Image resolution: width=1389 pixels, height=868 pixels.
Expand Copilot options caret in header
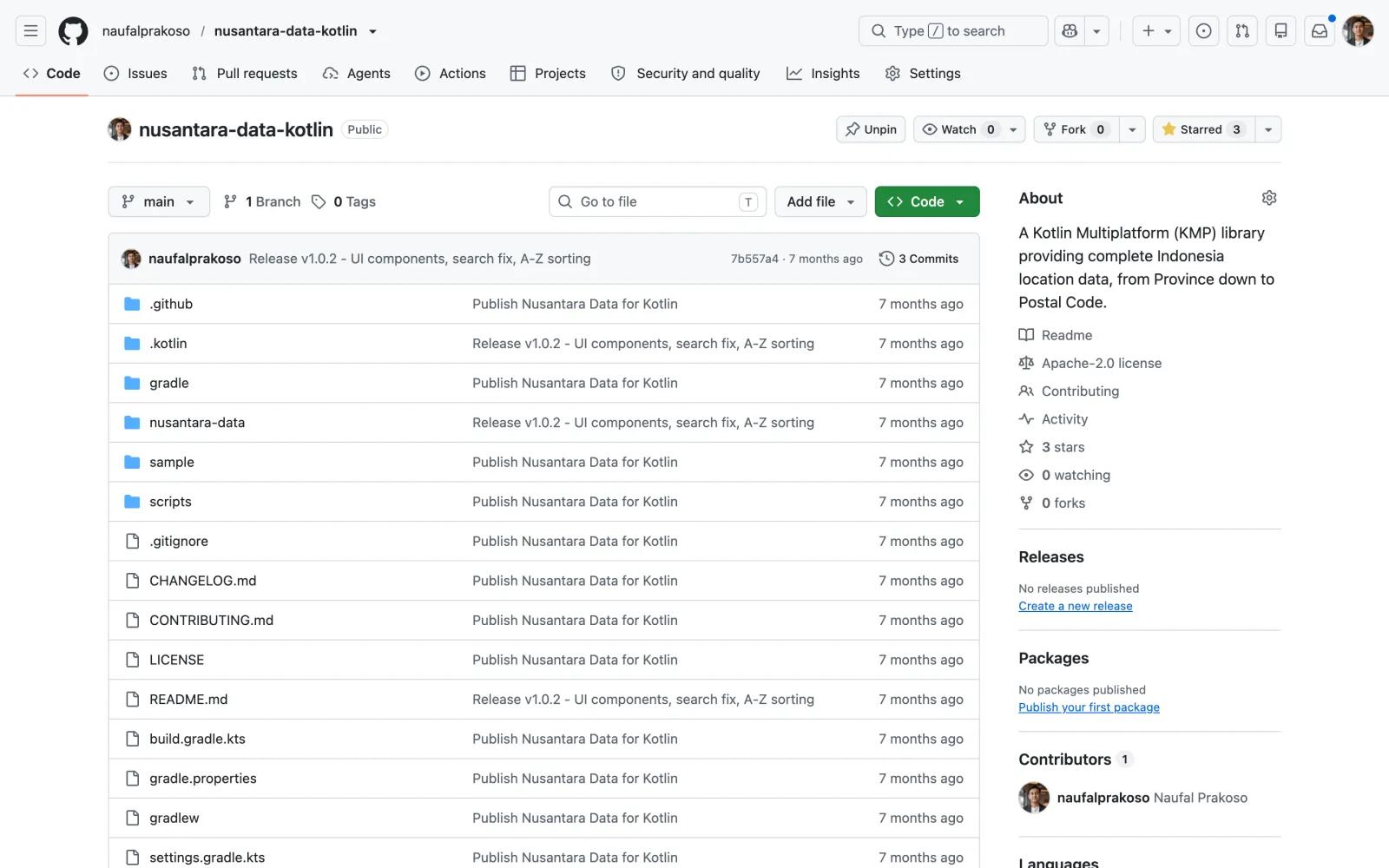click(x=1096, y=31)
